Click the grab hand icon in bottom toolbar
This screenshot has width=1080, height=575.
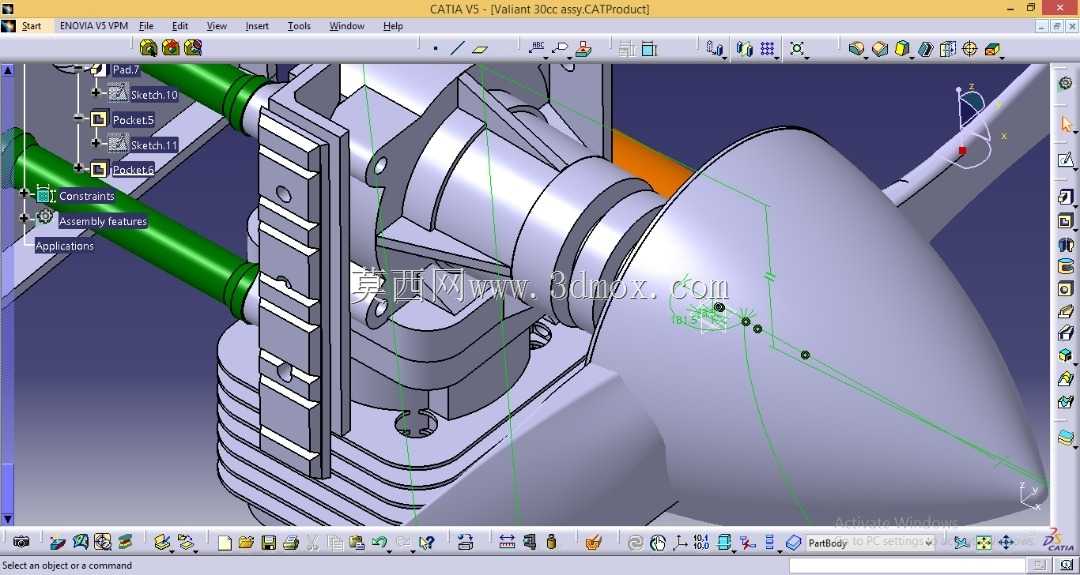tap(657, 543)
